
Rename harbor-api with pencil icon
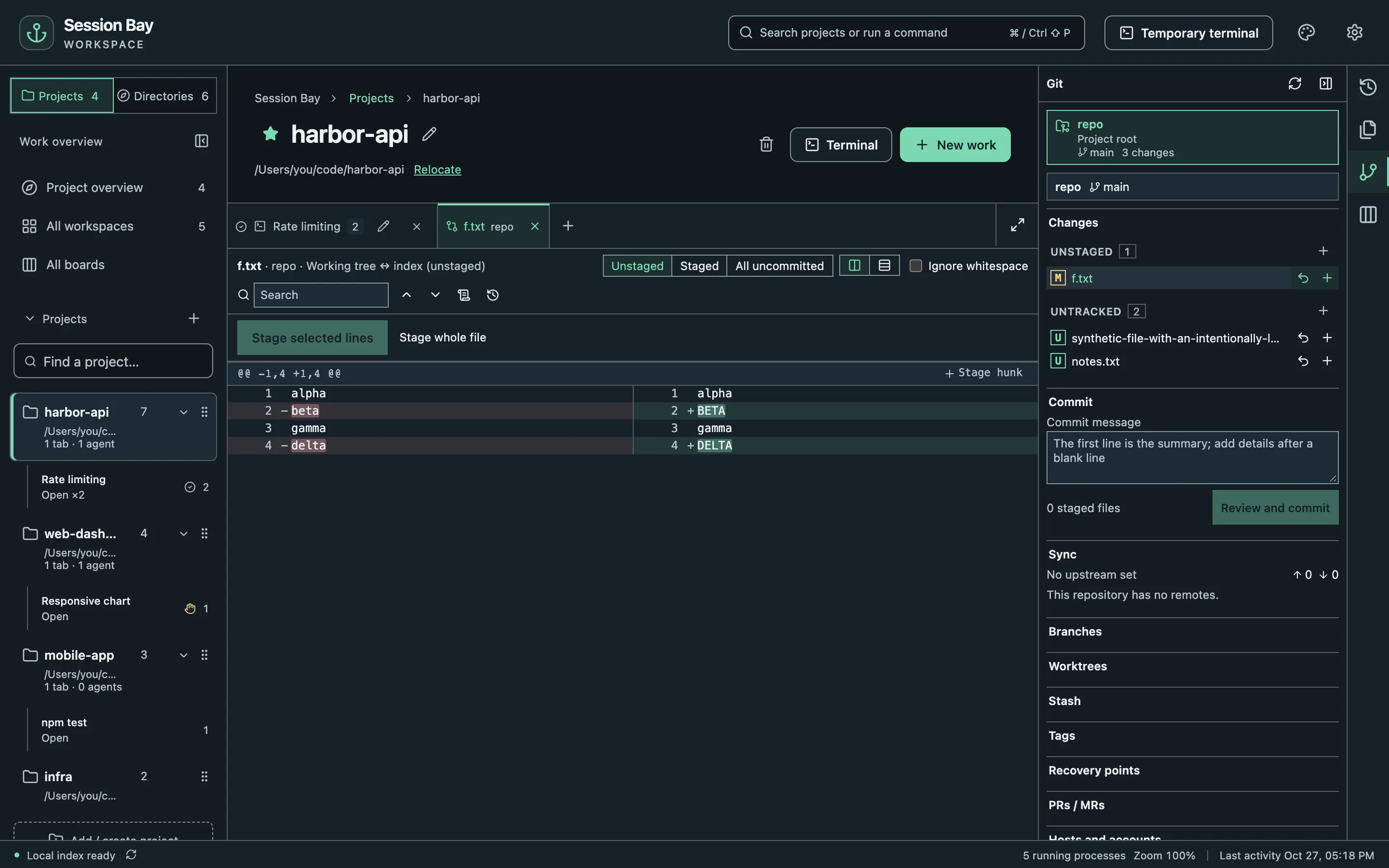pos(429,135)
